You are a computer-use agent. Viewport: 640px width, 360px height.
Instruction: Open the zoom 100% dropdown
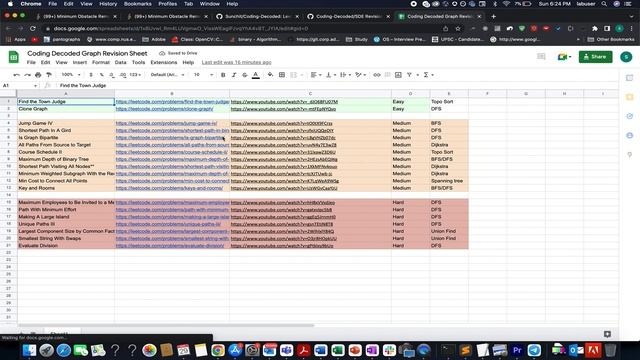[x=71, y=75]
